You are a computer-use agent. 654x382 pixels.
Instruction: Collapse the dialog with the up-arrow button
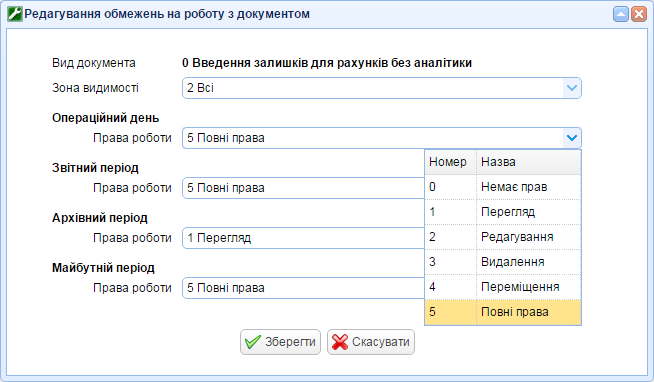pyautogui.click(x=621, y=14)
